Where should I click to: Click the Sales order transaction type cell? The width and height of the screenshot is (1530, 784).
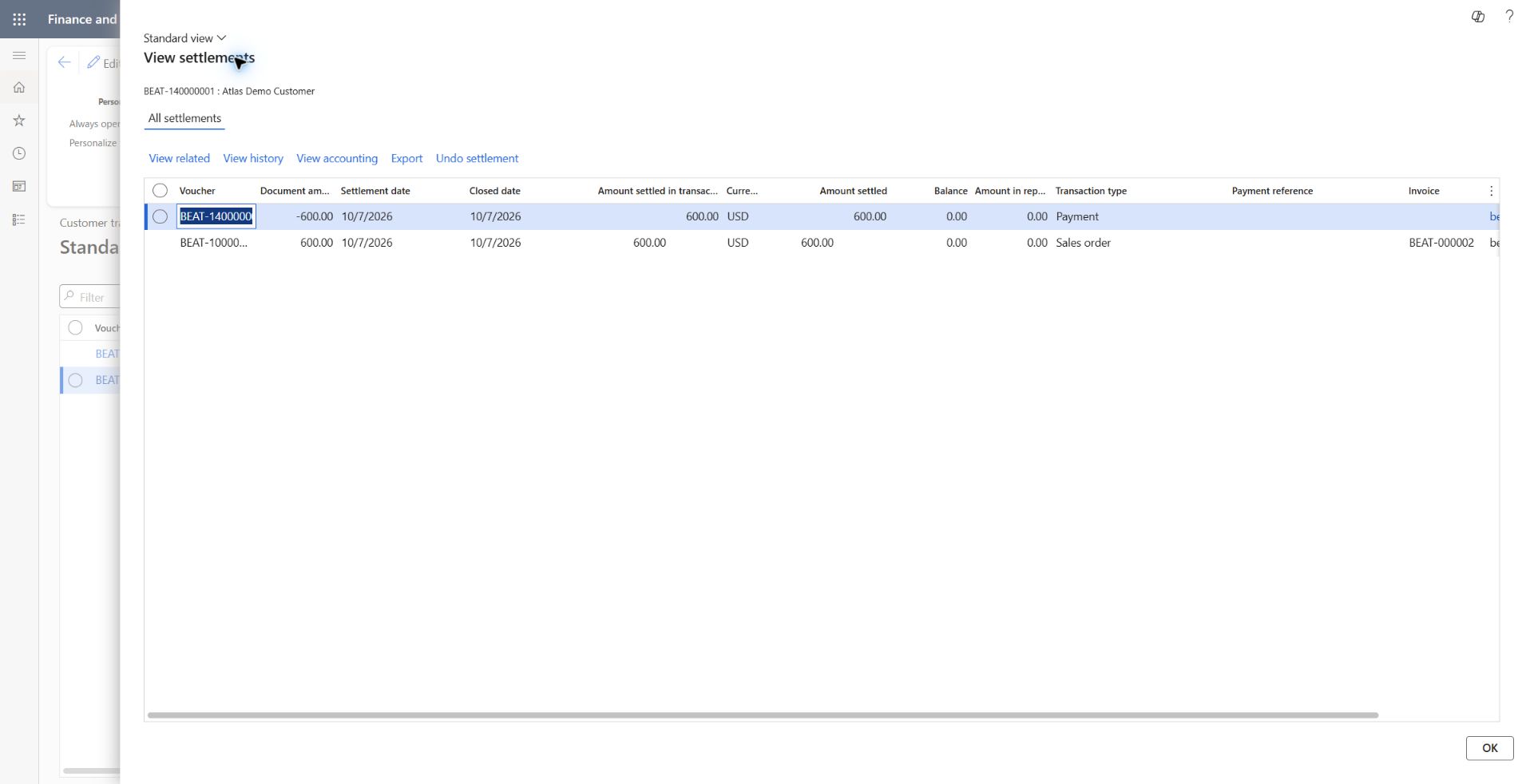tap(1083, 243)
